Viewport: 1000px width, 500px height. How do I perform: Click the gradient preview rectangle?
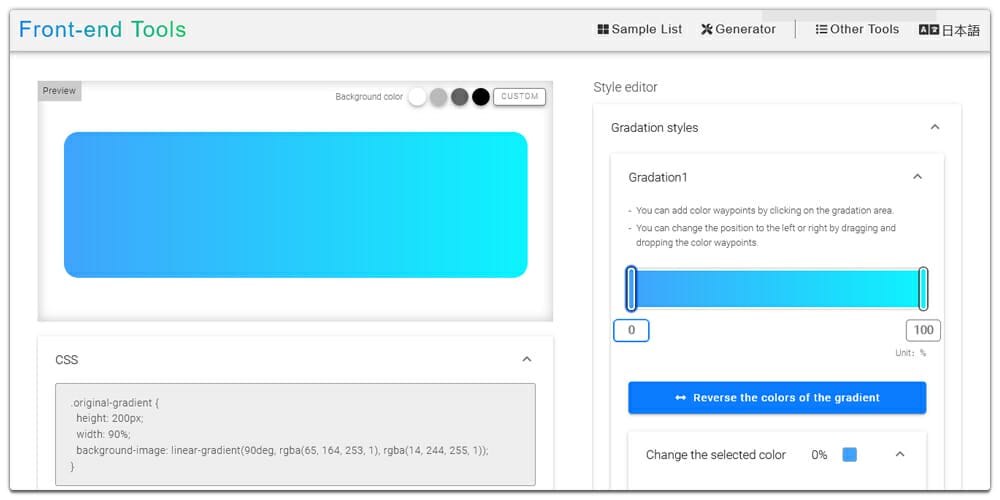pos(296,205)
